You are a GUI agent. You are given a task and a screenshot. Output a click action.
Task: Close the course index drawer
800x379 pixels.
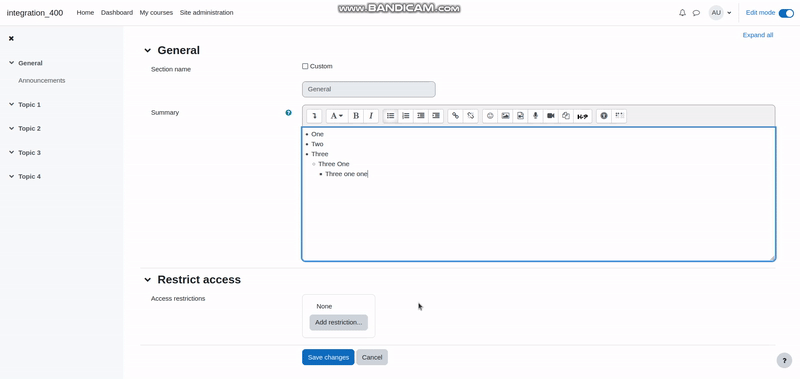pos(11,38)
